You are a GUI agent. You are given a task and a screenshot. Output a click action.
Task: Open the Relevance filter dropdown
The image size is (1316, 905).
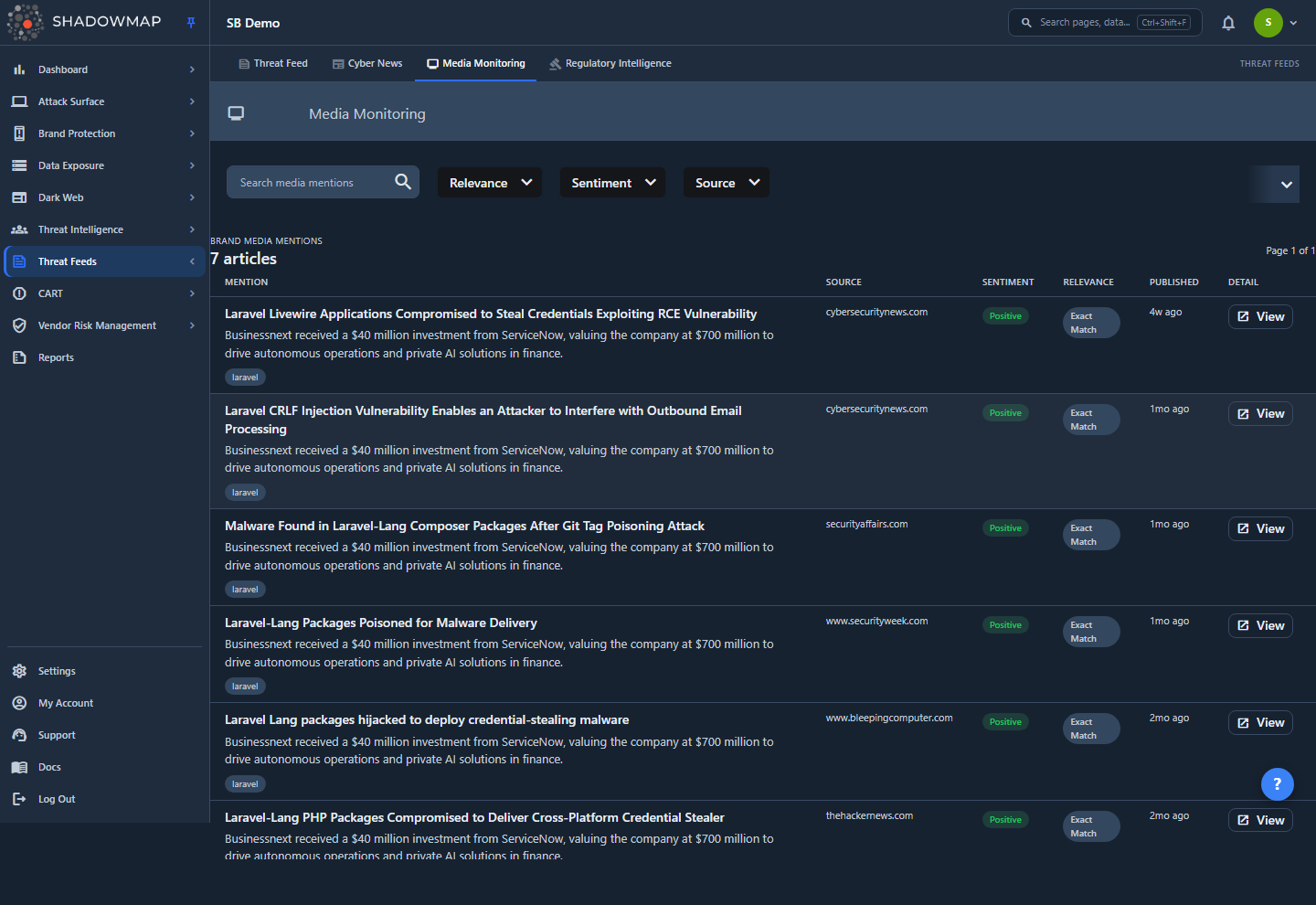490,183
